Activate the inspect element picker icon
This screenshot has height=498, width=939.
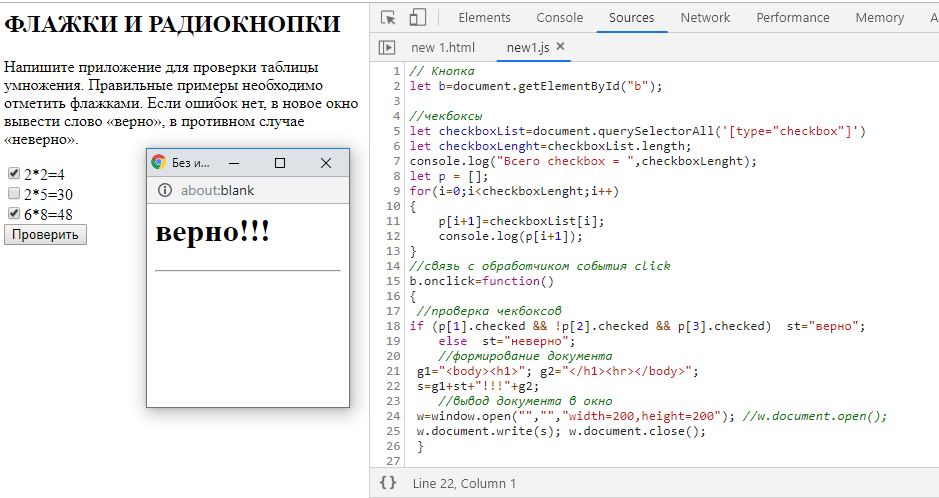point(389,17)
